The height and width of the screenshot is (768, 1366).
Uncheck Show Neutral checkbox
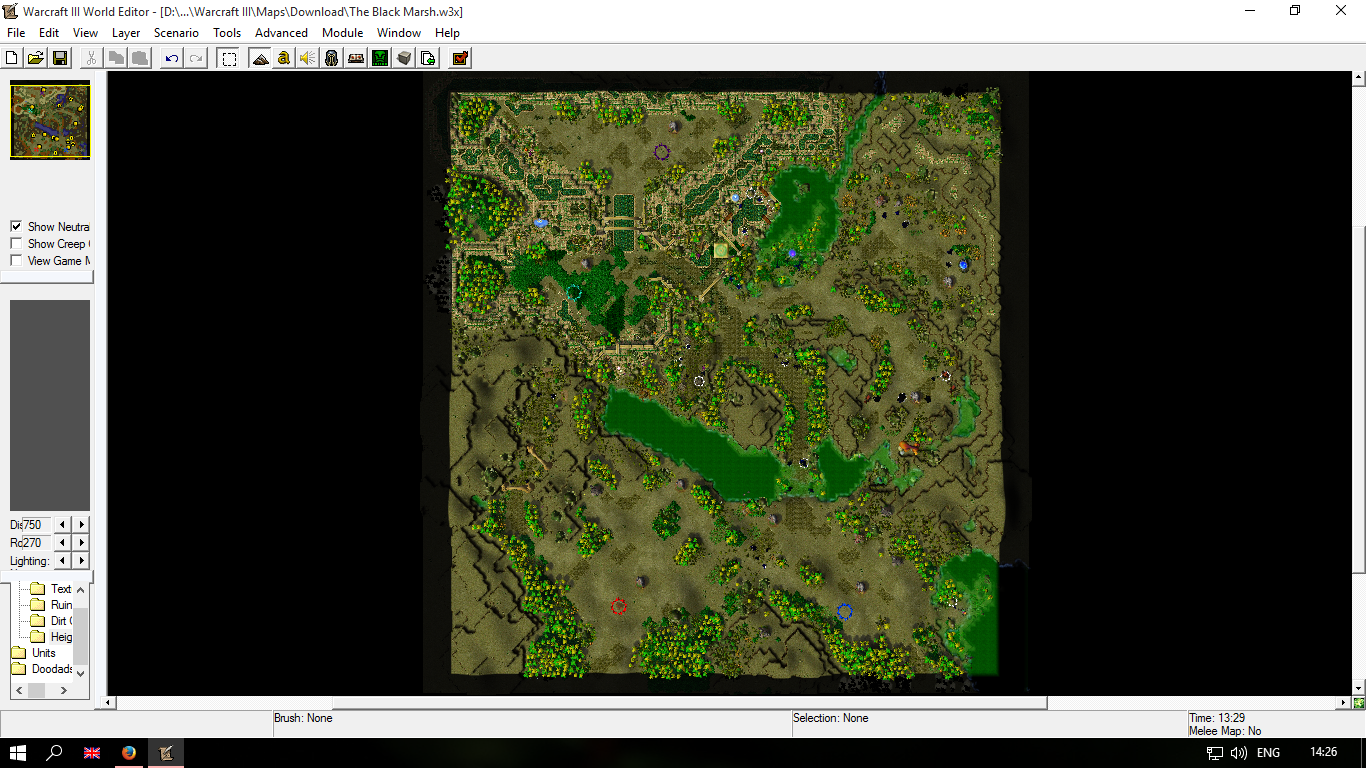[x=16, y=227]
